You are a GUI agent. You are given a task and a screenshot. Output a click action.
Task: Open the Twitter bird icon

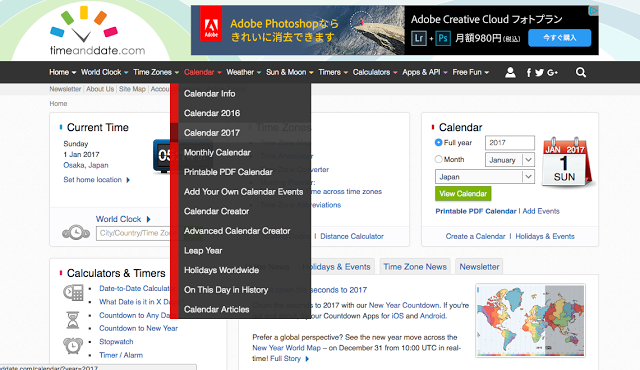click(x=539, y=73)
